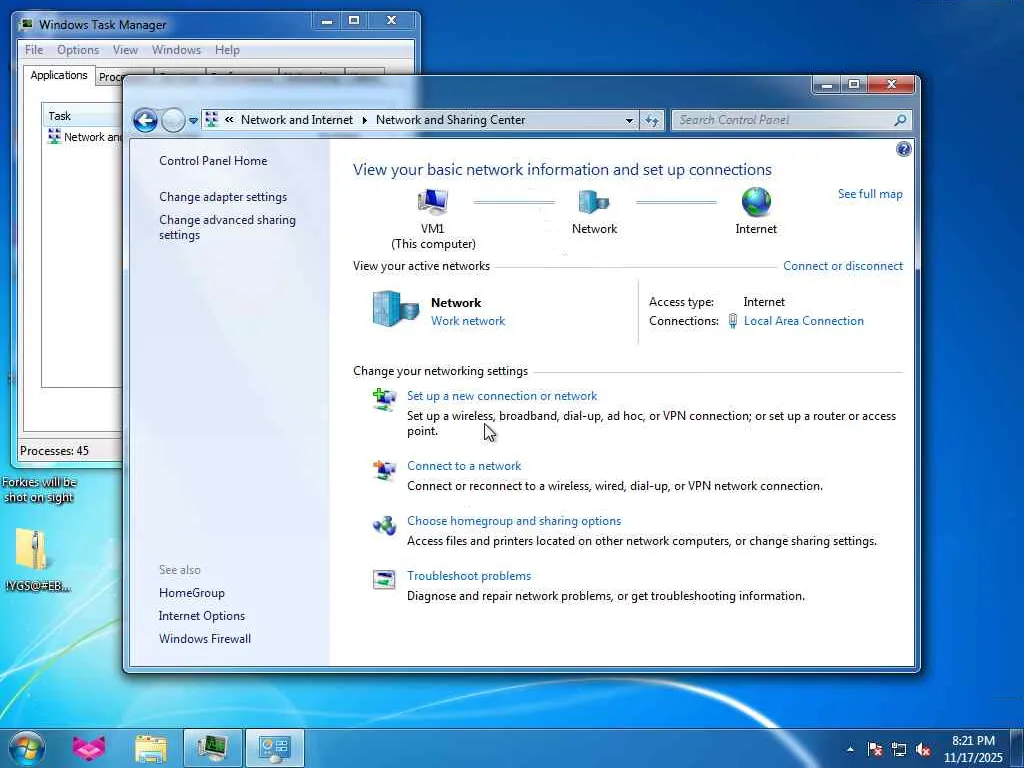This screenshot has height=768, width=1024.
Task: Click the Set up new connection icon
Action: [x=384, y=399]
